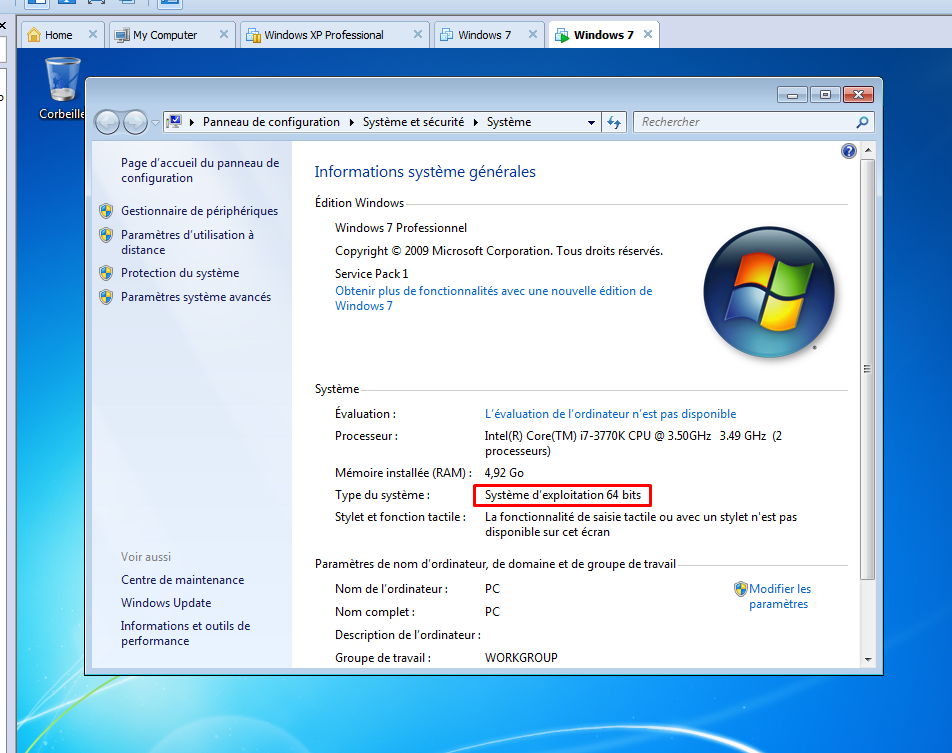Open recent pages dropdown next to forward arrow

pos(155,123)
